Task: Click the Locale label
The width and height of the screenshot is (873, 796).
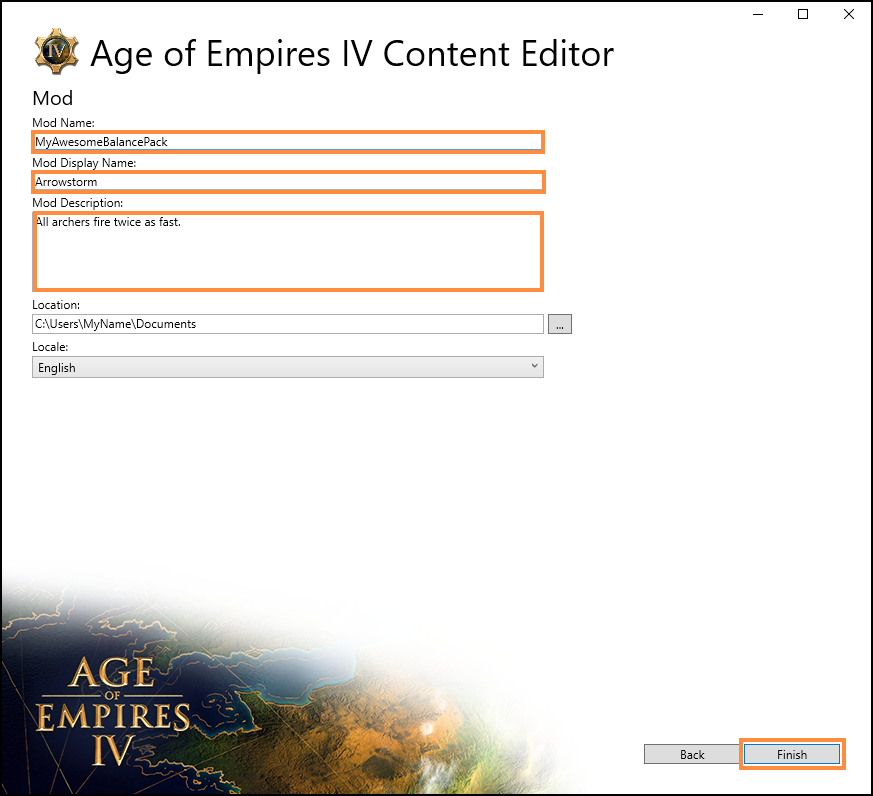Action: [50, 347]
